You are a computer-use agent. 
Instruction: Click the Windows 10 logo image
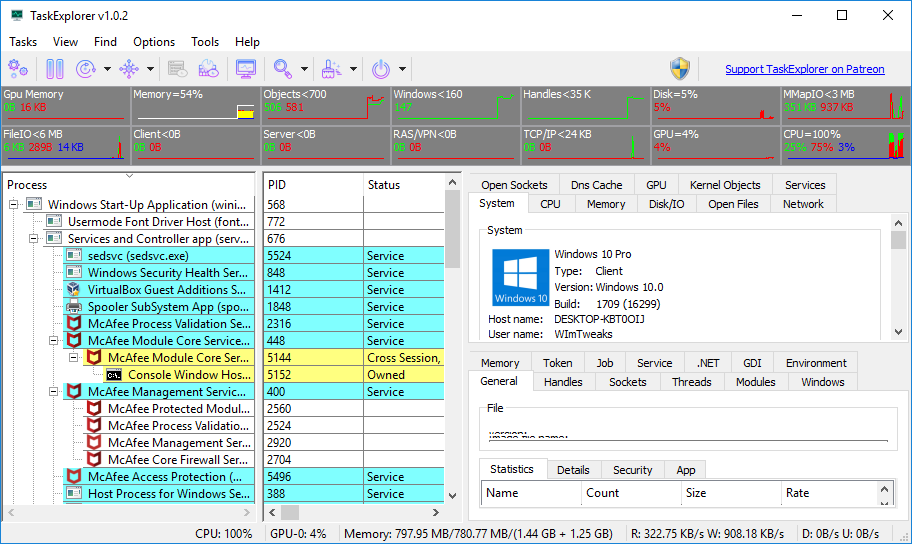521,278
